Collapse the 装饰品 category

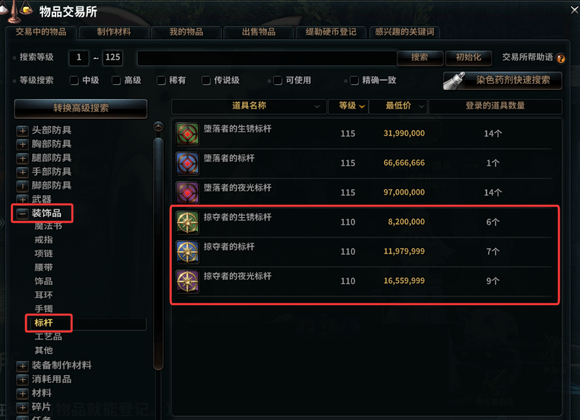(x=22, y=214)
